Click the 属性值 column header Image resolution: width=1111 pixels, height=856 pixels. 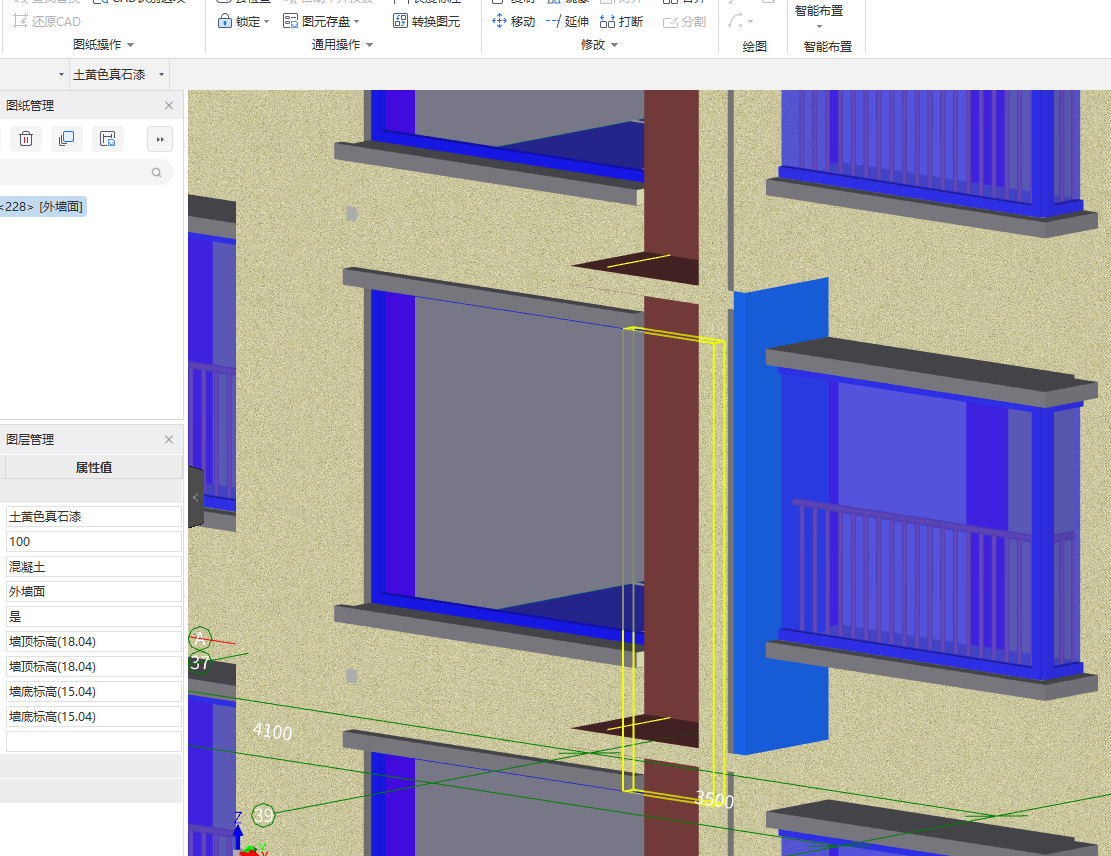(94, 468)
